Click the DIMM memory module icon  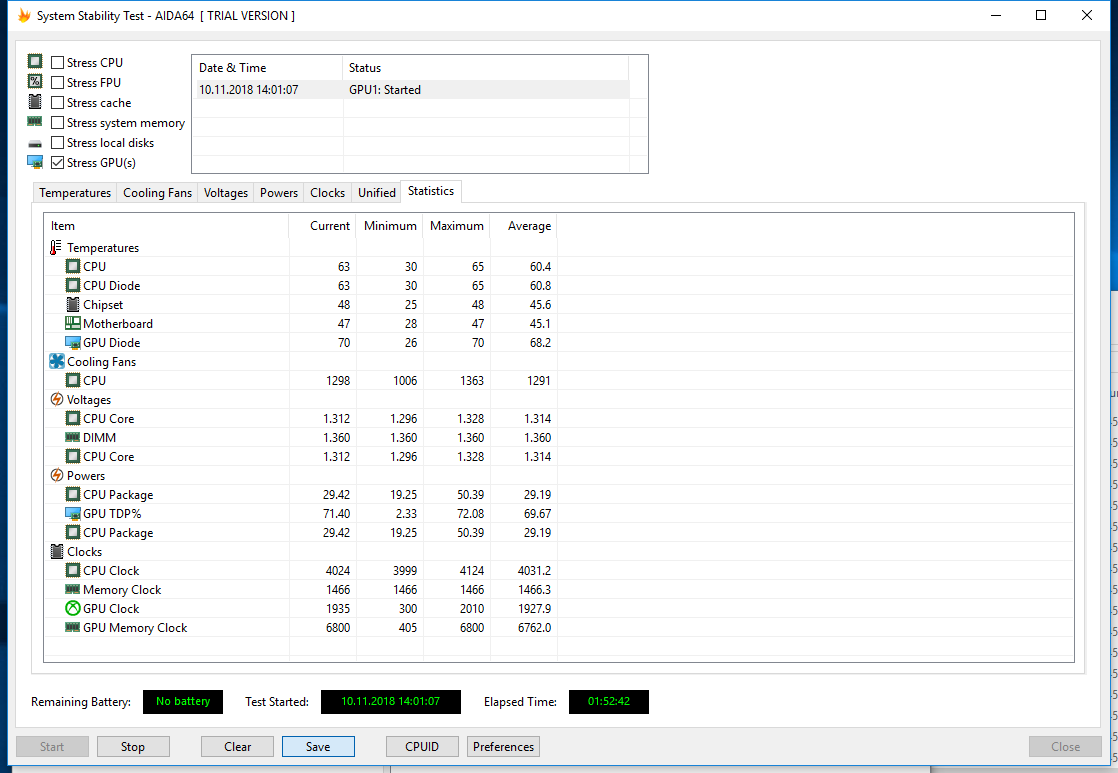pos(73,437)
